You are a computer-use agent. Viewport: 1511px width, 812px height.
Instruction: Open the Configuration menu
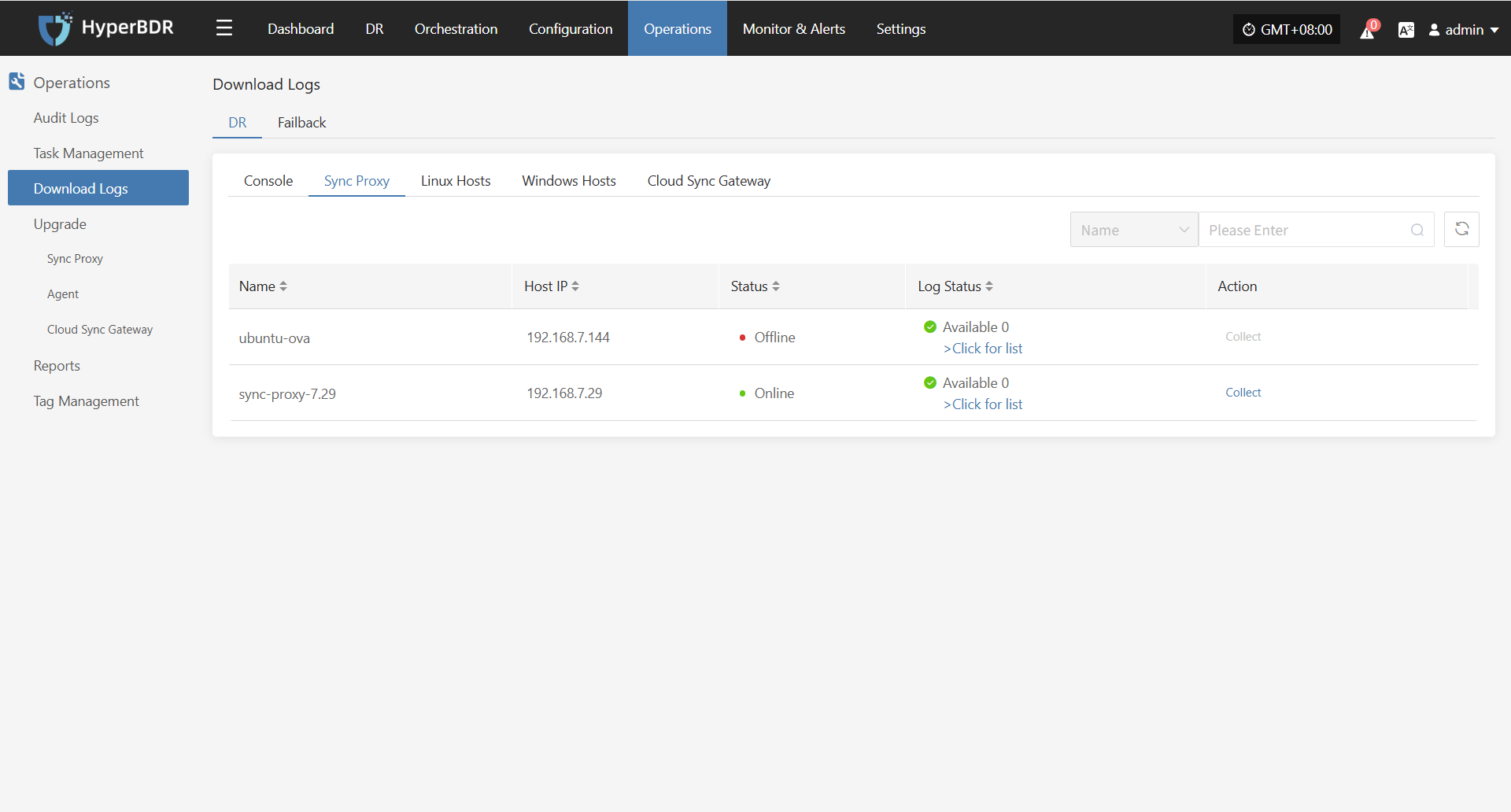571,28
